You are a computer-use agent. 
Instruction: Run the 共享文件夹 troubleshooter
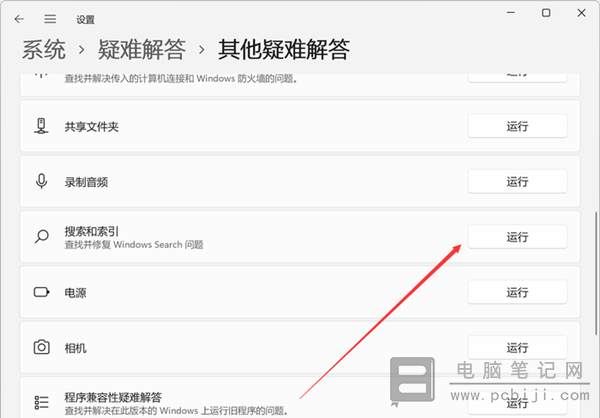(x=517, y=126)
